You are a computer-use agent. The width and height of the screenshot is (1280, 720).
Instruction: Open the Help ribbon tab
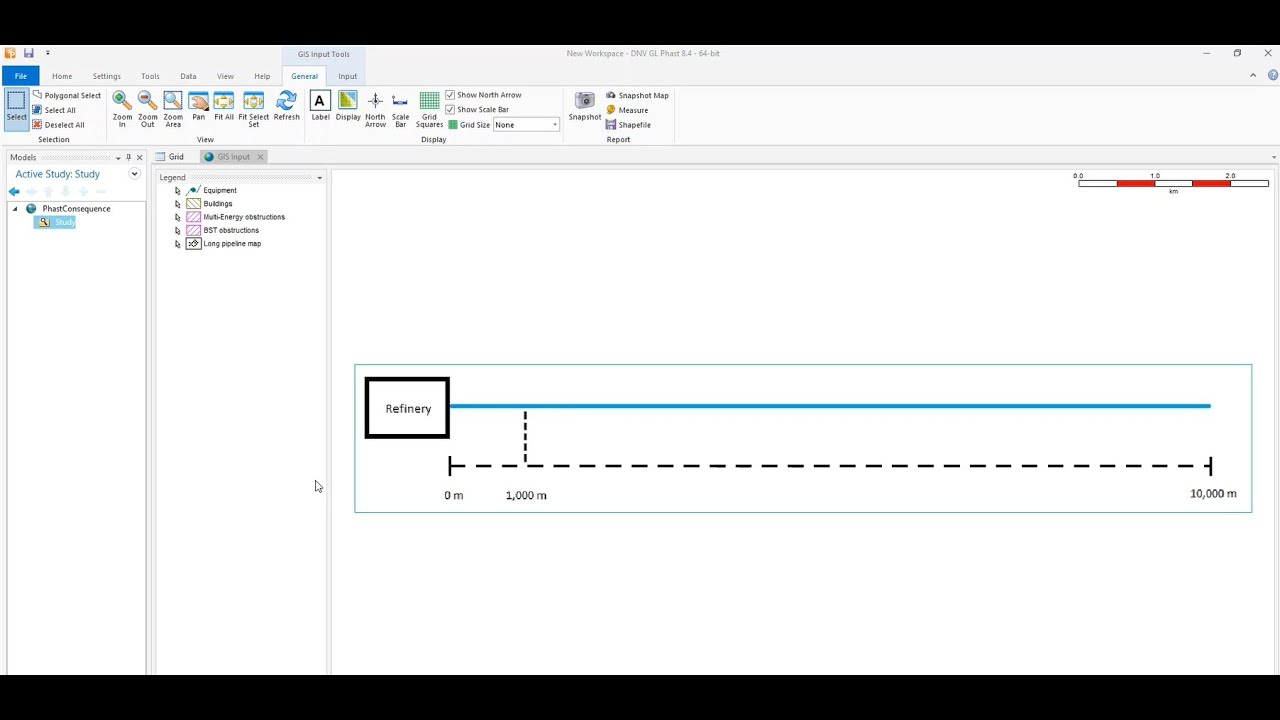(x=262, y=76)
